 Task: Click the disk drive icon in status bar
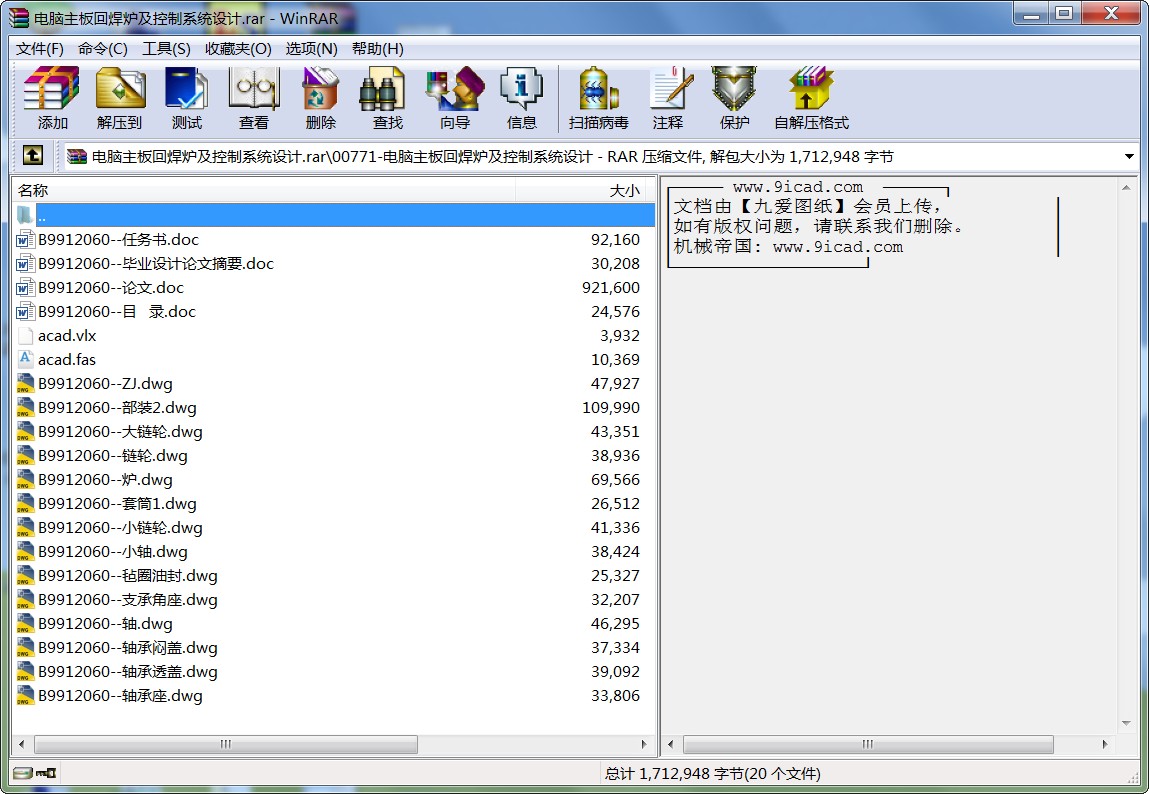(23, 773)
